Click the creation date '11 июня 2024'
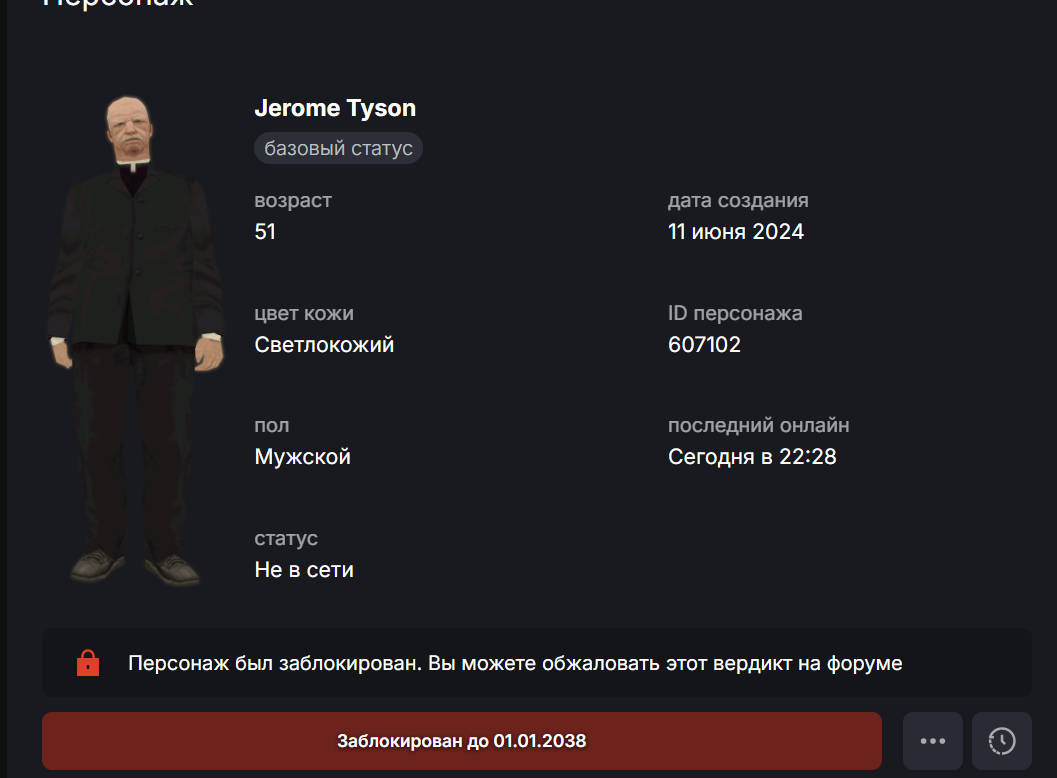 click(736, 232)
